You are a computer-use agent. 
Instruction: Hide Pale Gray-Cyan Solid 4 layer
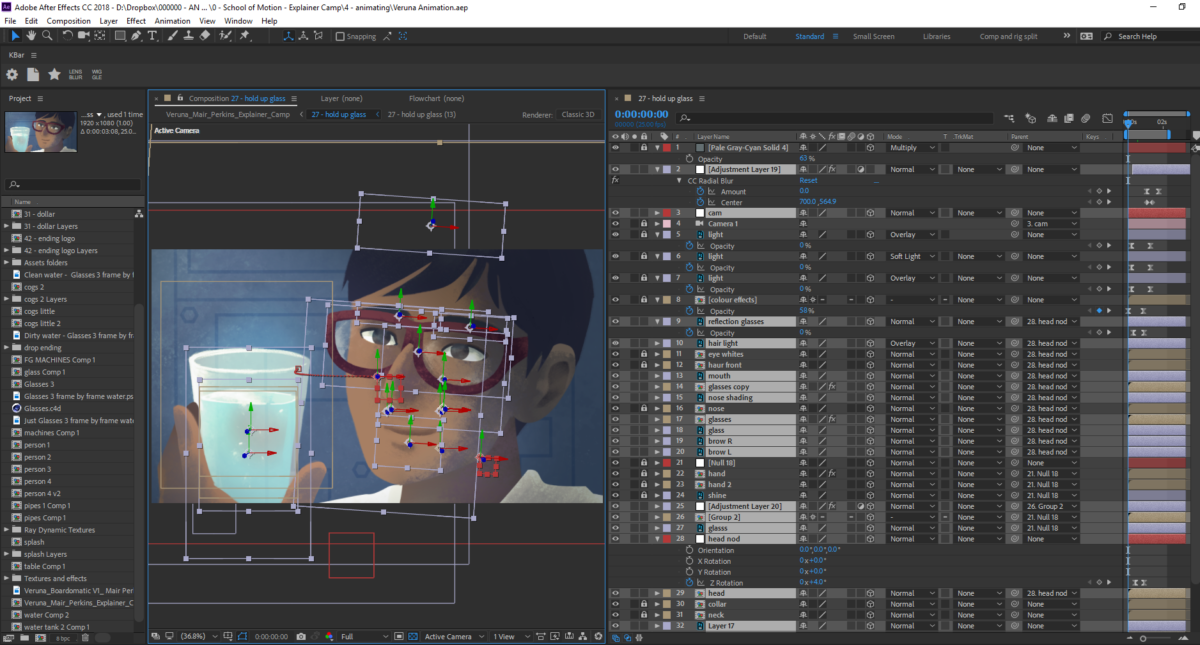tap(616, 147)
